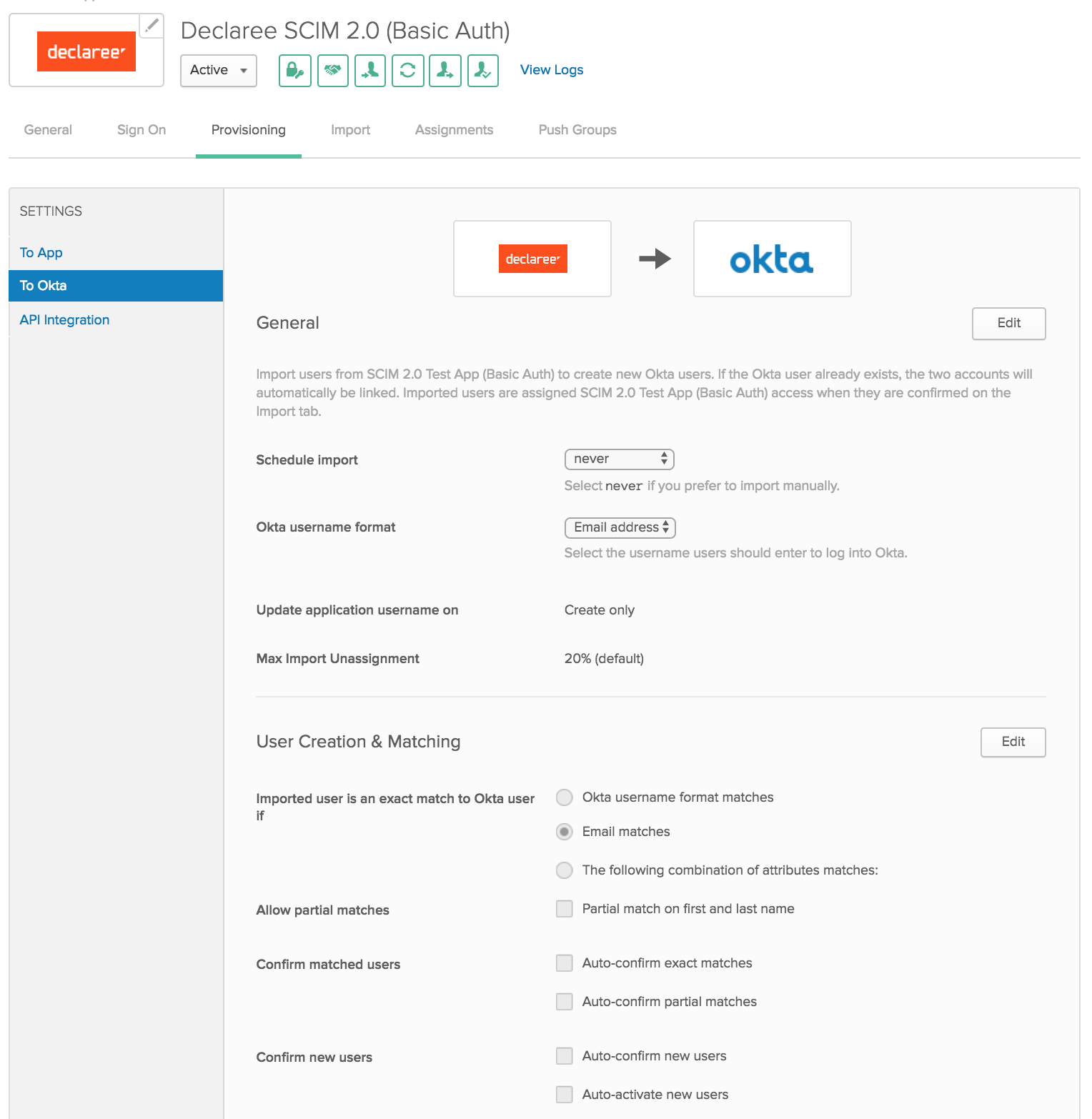Click the handshake icon
The height and width of the screenshot is (1119, 1092).
coord(332,70)
